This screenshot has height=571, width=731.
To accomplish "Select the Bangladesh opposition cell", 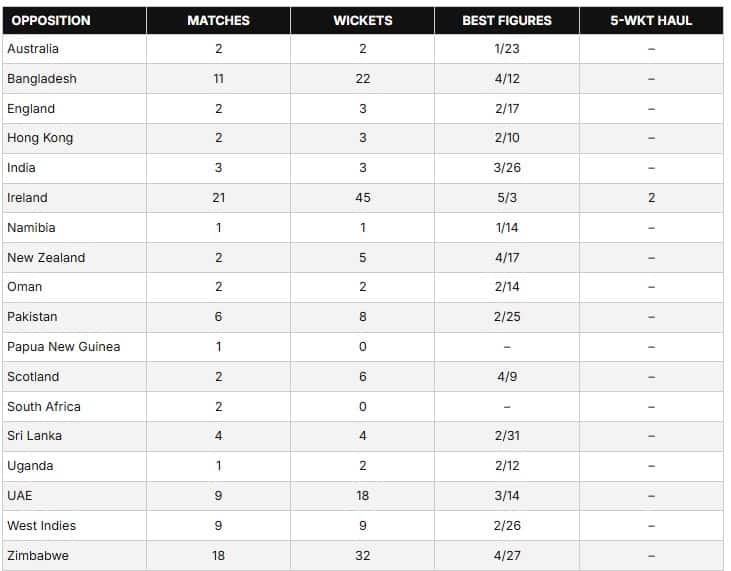I will (x=42, y=79).
